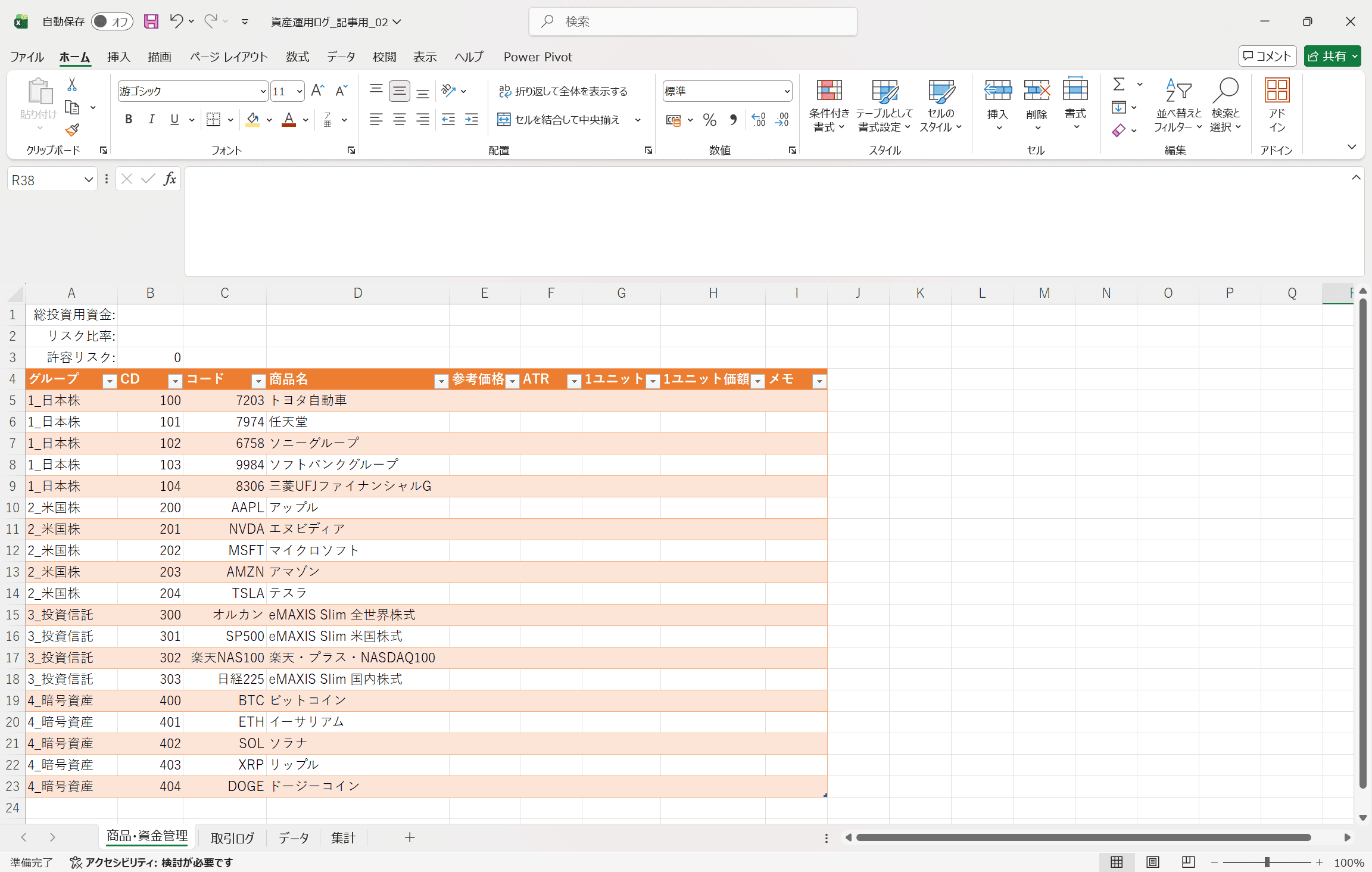Image resolution: width=1372 pixels, height=872 pixels.
Task: Click the zoom slider handle
Action: (1267, 862)
